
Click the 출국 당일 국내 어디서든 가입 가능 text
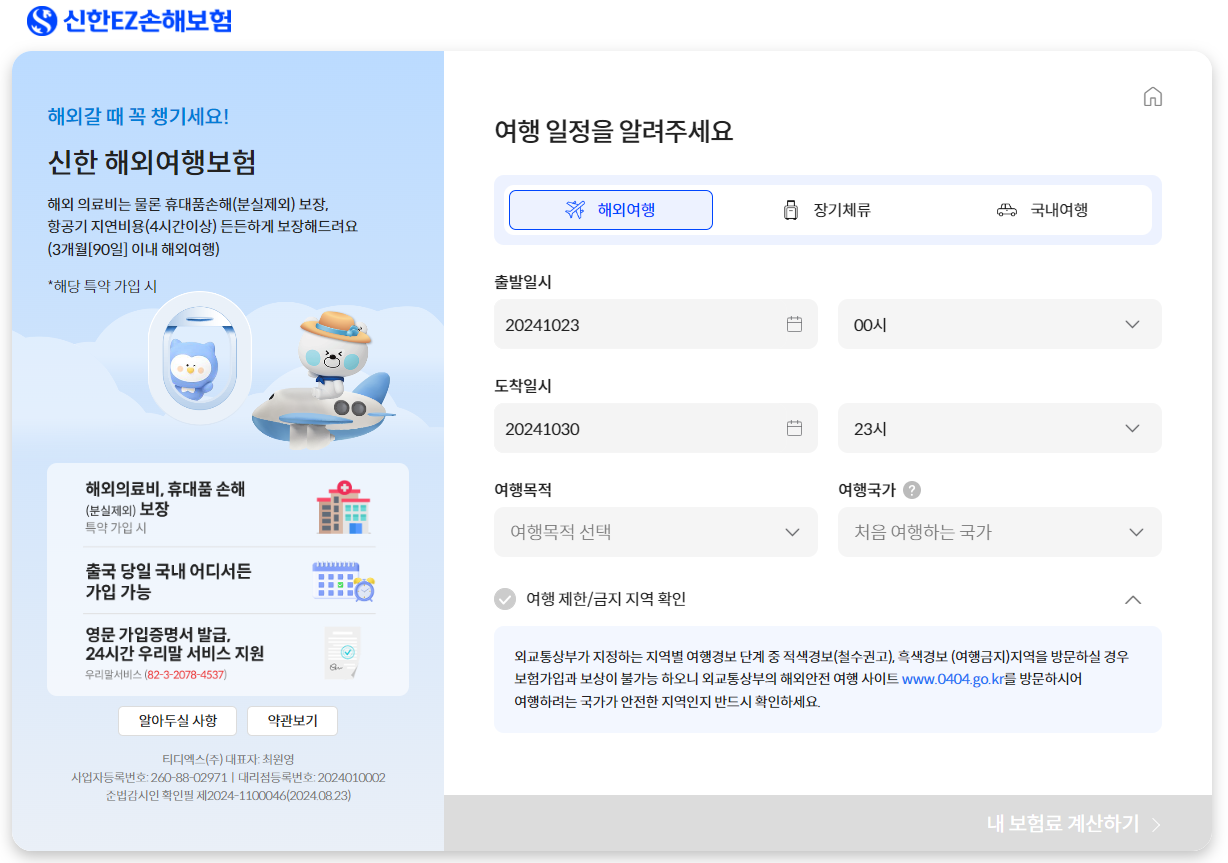[168, 581]
